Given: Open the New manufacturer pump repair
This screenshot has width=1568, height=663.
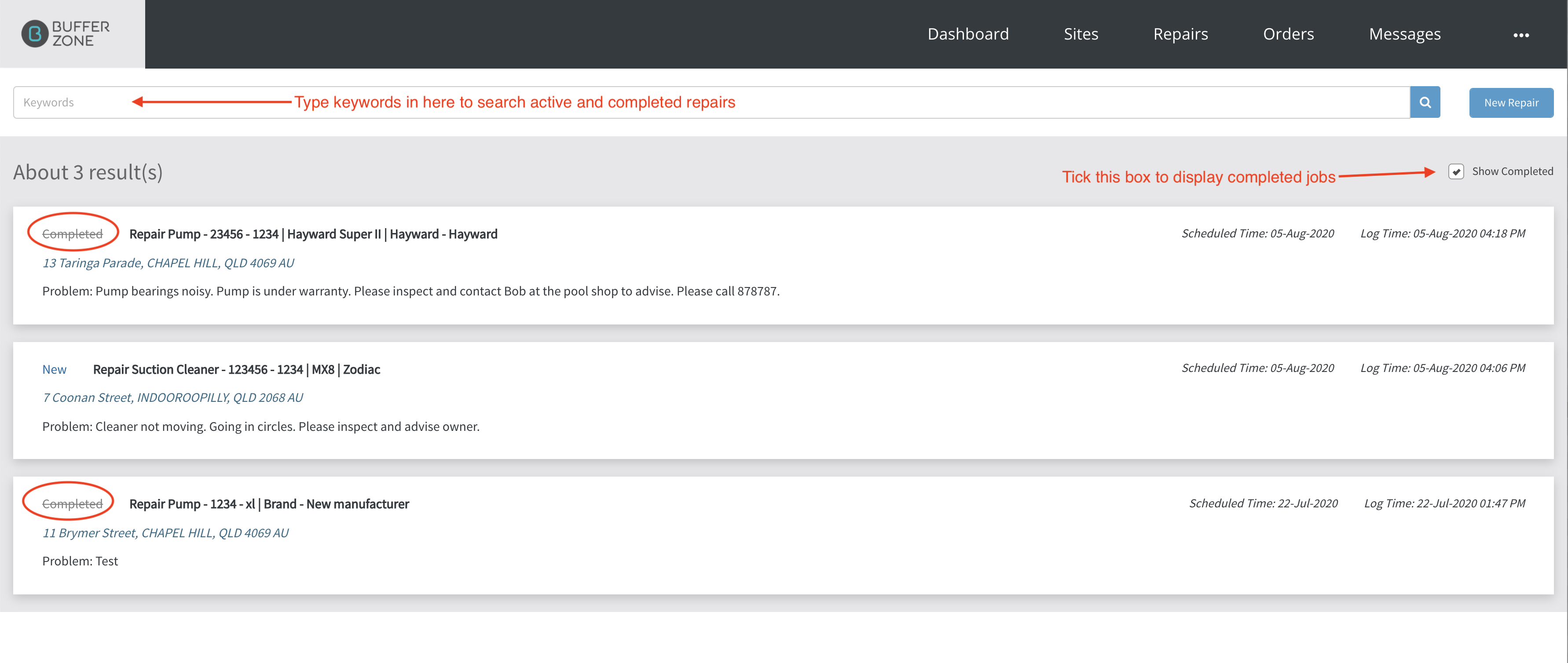Looking at the screenshot, I should click(269, 504).
